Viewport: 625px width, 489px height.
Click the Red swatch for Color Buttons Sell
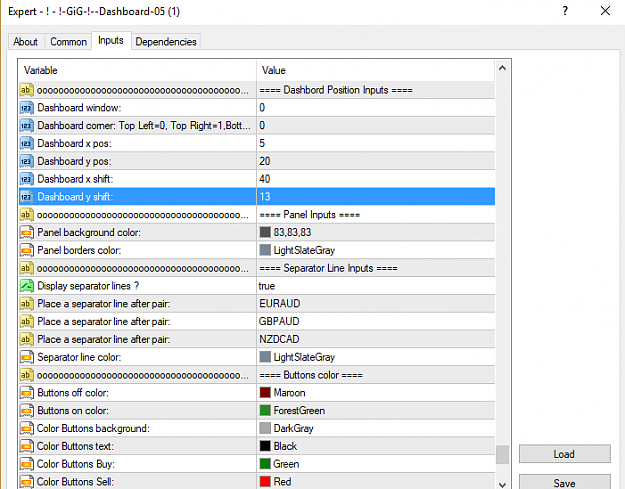click(265, 481)
